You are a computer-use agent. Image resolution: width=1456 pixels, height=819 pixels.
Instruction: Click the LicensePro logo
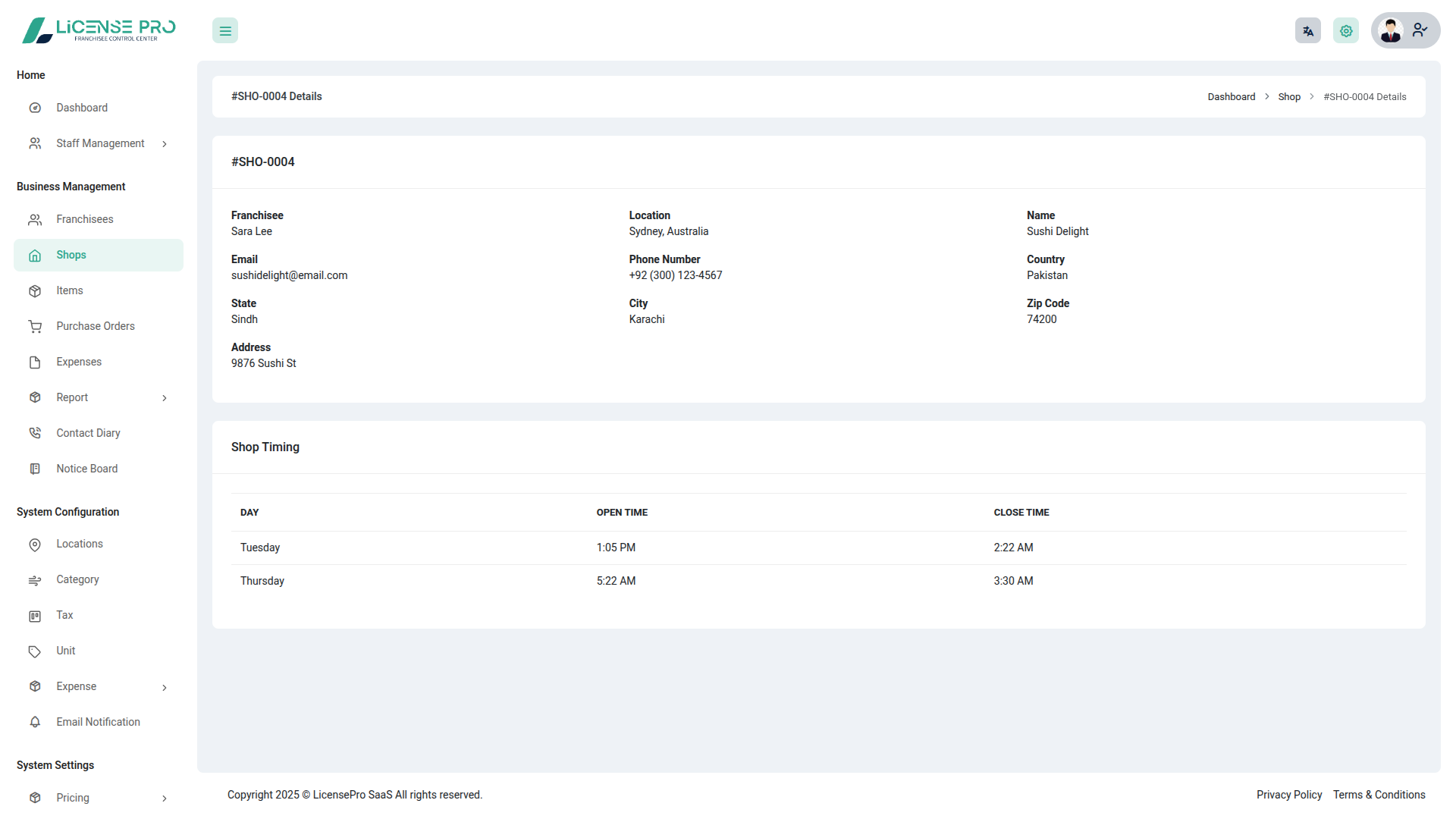coord(99,30)
